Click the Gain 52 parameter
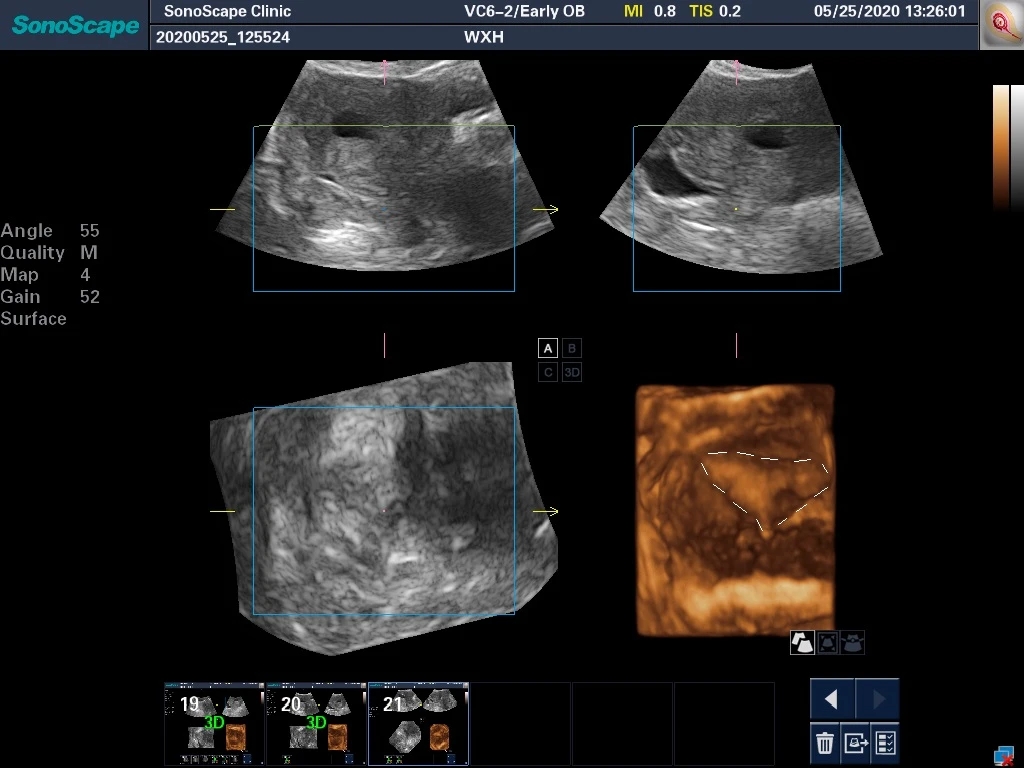 [50, 297]
